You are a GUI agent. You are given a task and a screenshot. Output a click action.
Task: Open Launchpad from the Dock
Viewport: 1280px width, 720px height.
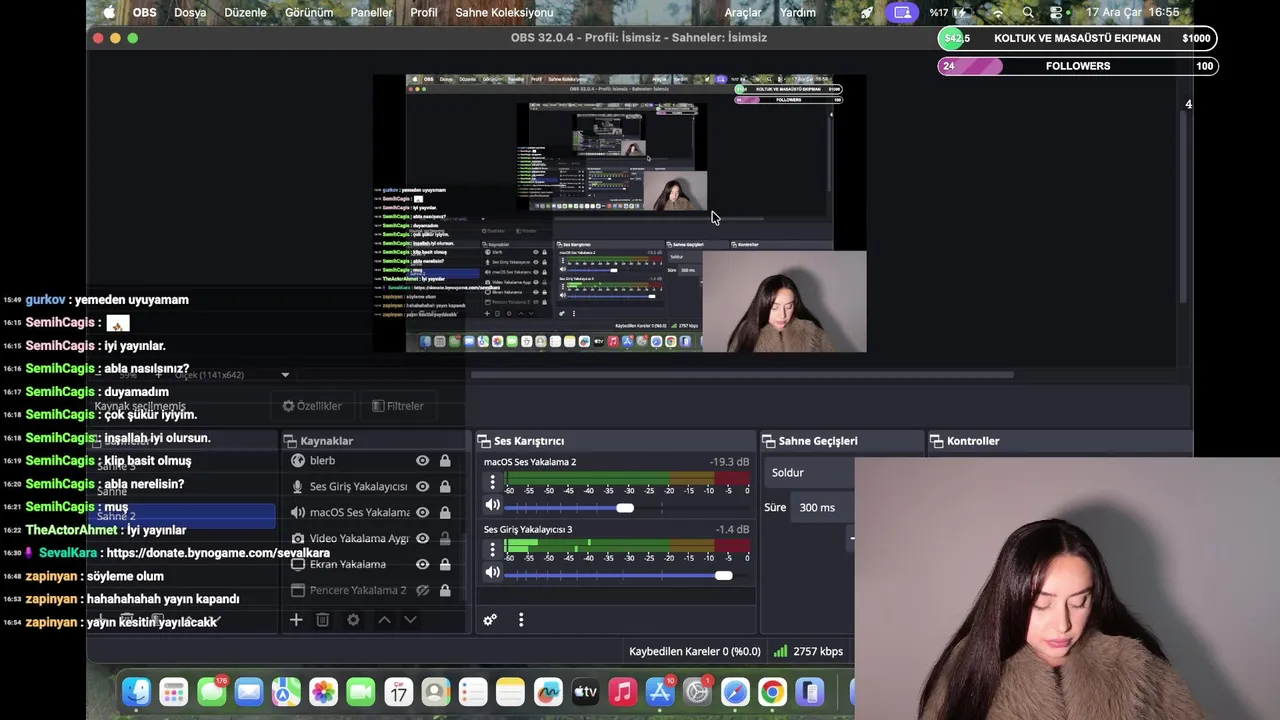coord(174,692)
